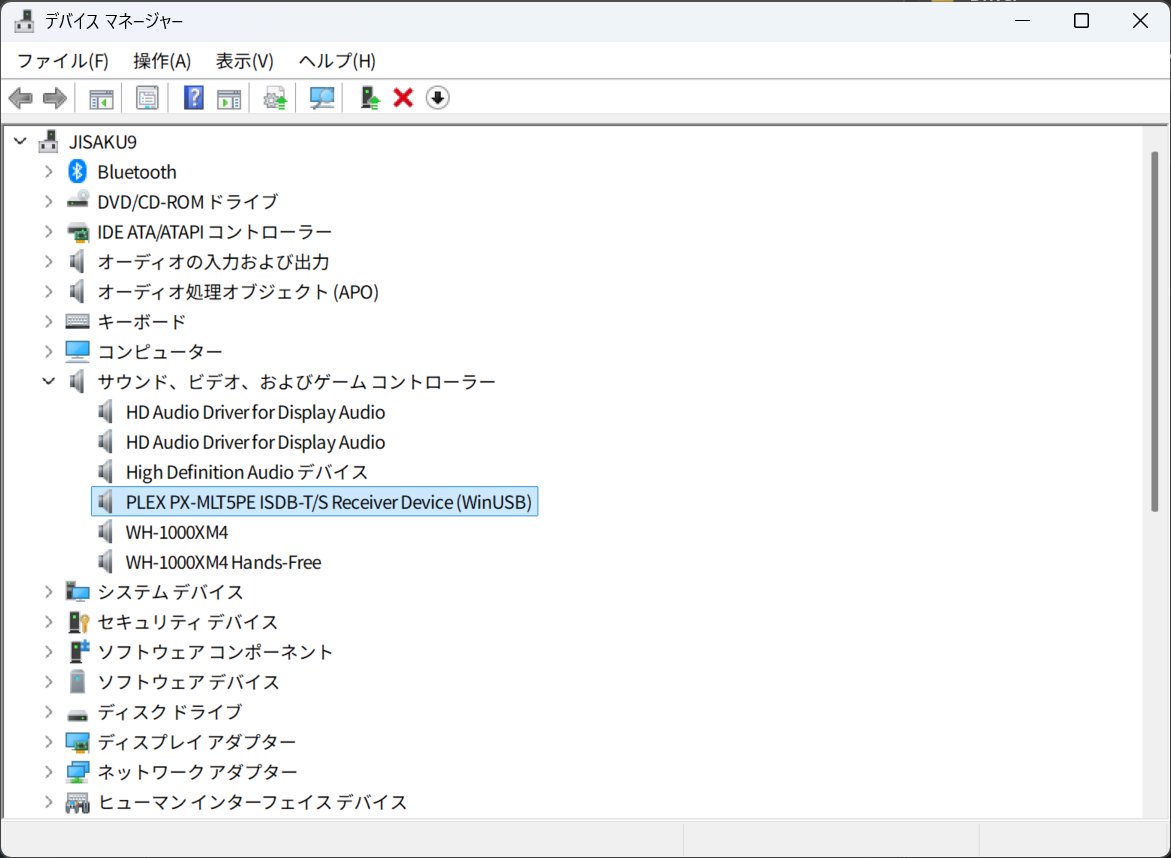Screen dimensions: 1171x858
Task: Expand IDE ATA/ATAPI コントローラー category
Action: tap(49, 231)
